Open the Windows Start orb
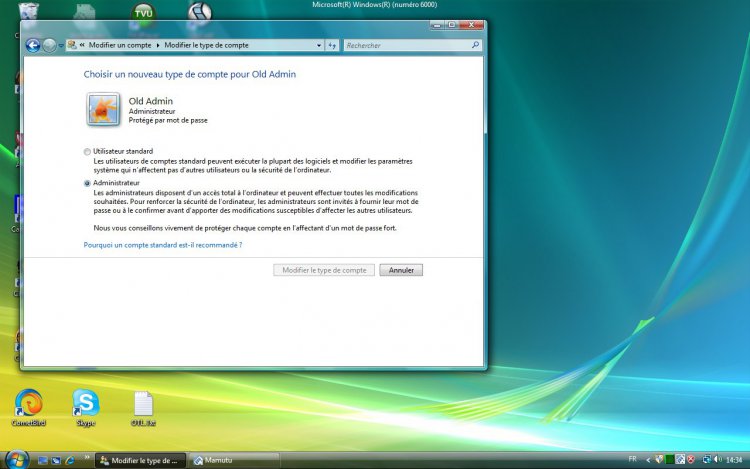 coord(17,460)
